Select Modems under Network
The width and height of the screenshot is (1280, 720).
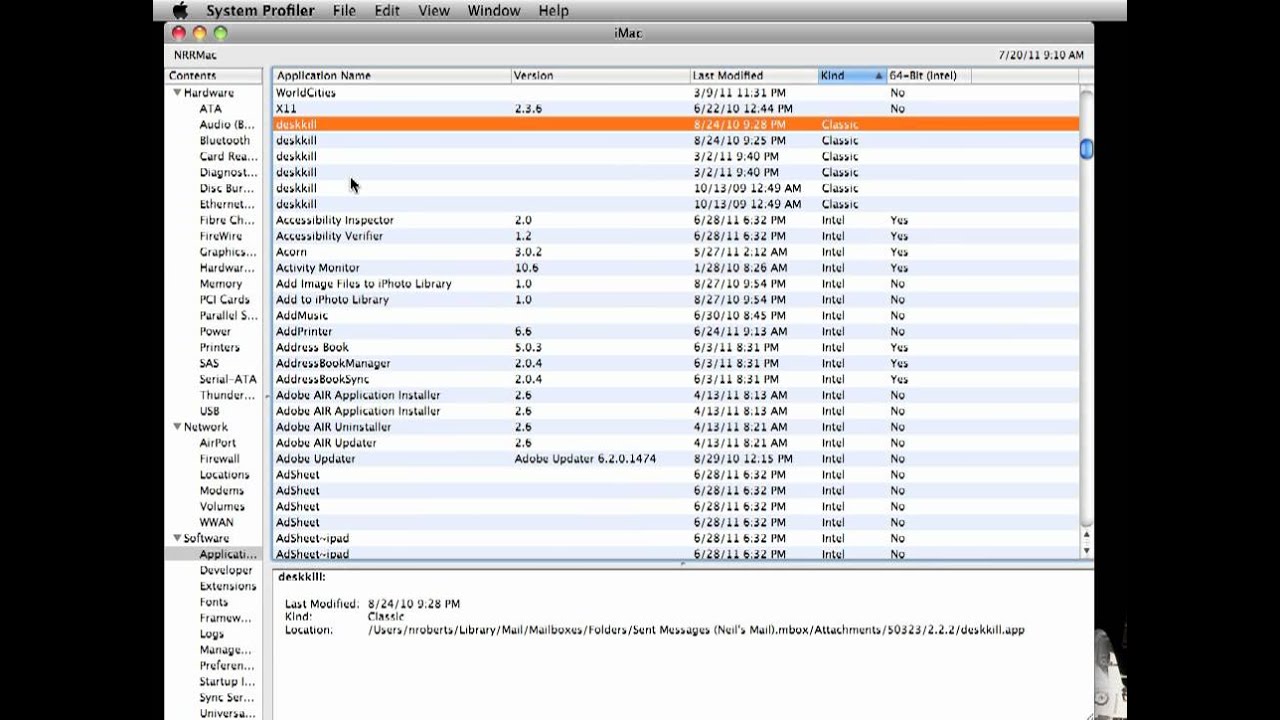(x=221, y=490)
